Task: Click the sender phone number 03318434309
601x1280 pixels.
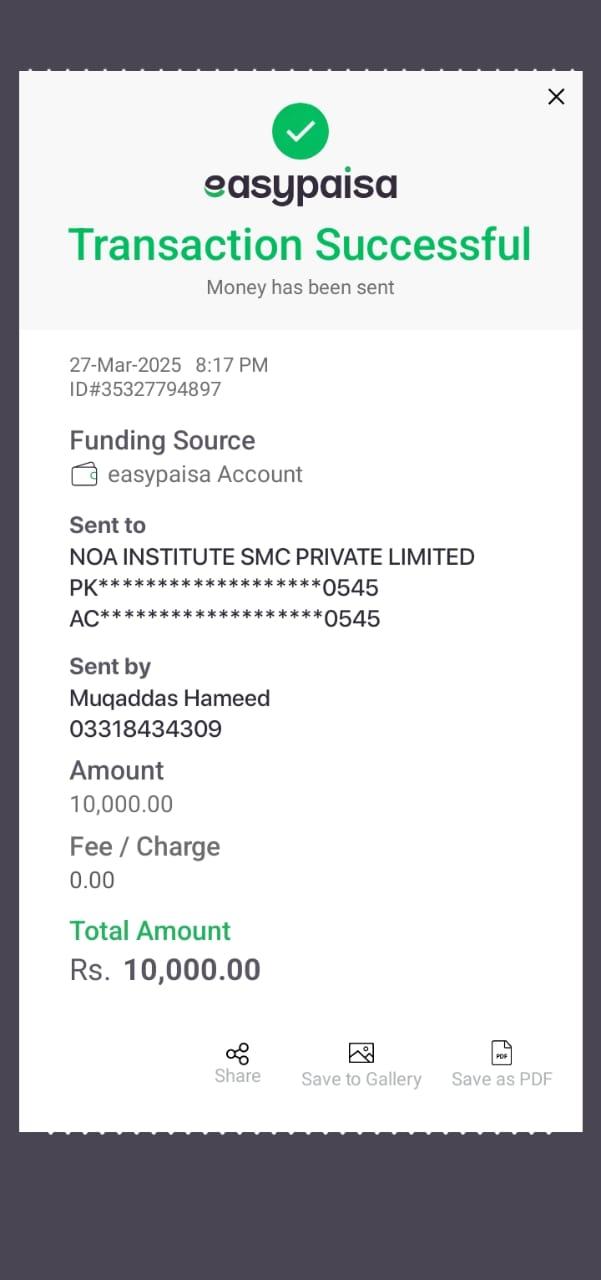Action: coord(145,730)
